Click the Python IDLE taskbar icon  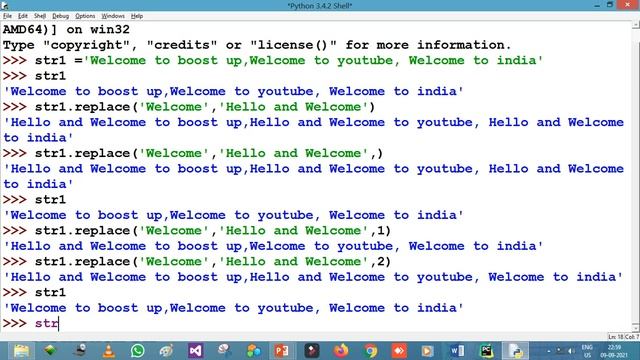point(516,351)
